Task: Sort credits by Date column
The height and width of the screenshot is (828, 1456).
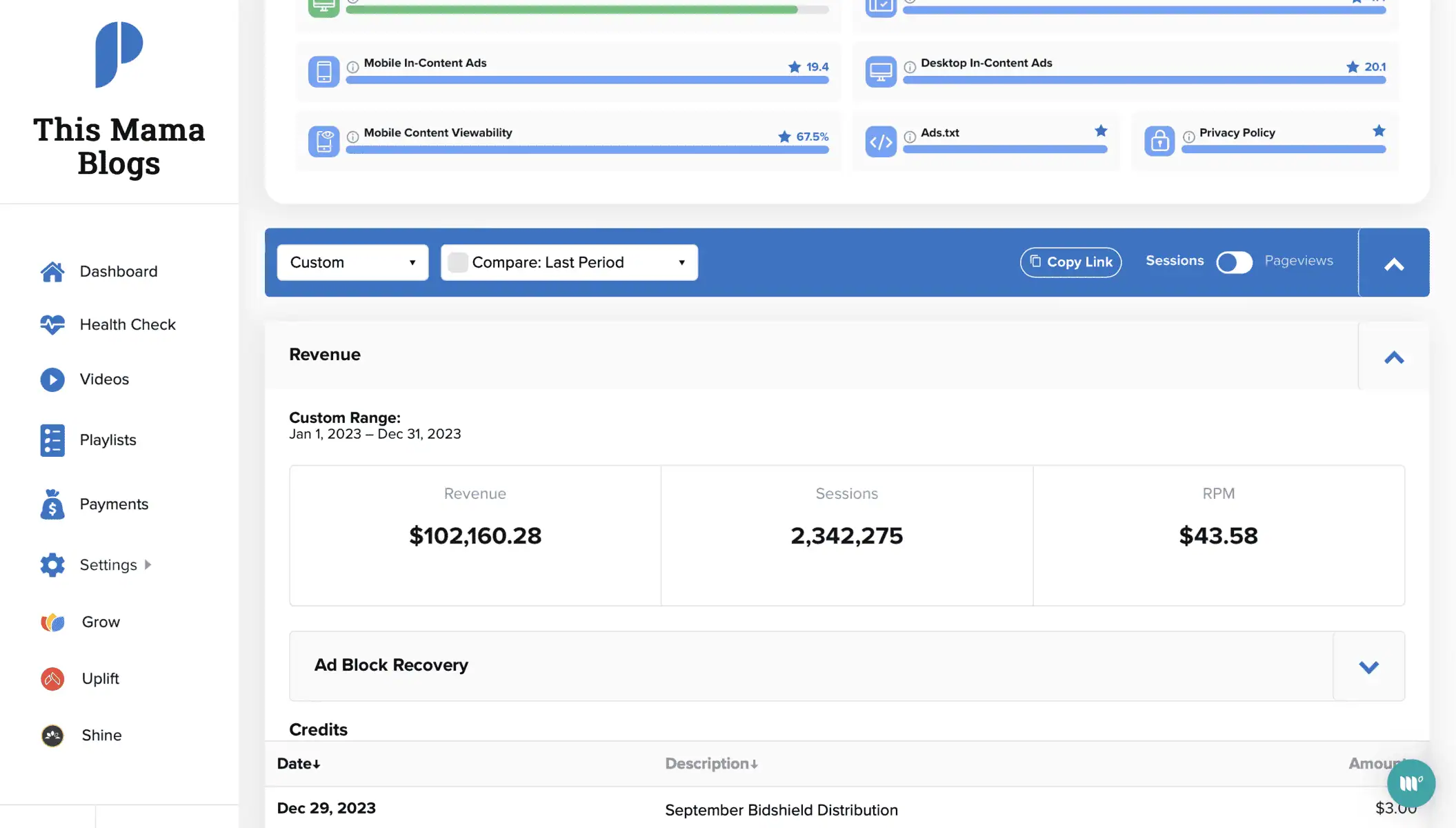Action: click(299, 764)
